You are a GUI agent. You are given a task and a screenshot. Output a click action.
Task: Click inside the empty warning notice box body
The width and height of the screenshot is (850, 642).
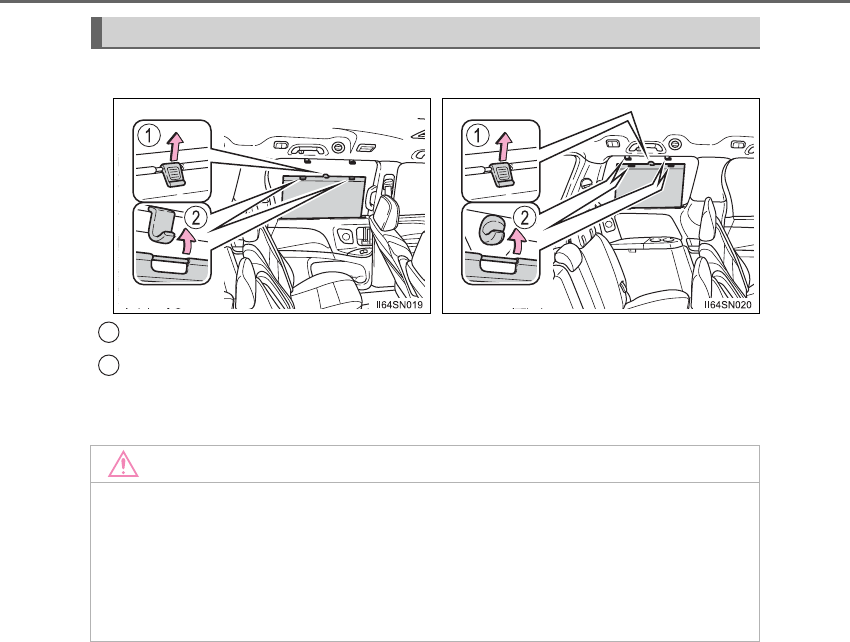click(x=425, y=562)
